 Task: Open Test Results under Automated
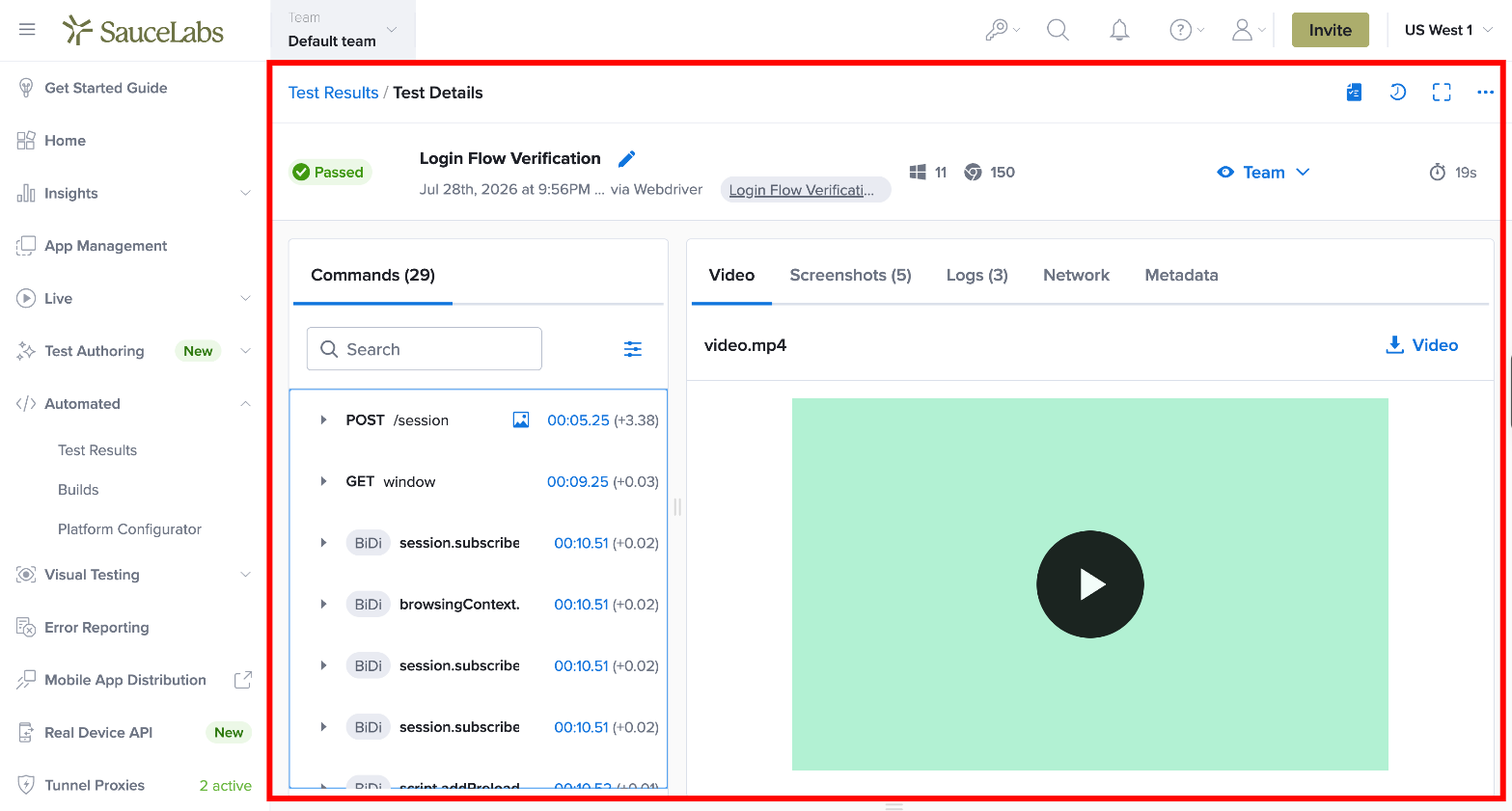pos(97,450)
